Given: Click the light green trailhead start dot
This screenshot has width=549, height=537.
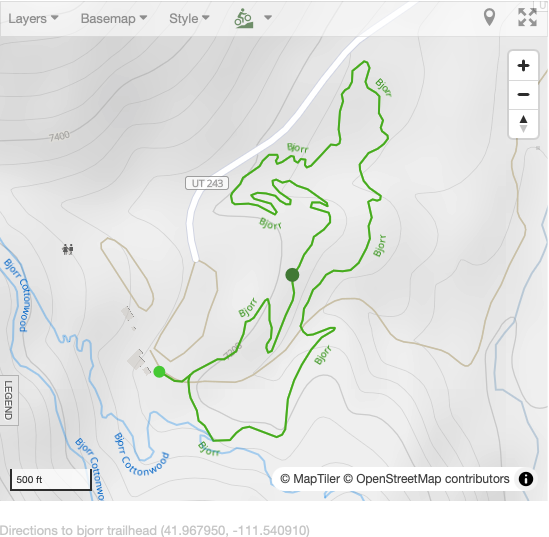Looking at the screenshot, I should [x=159, y=371].
